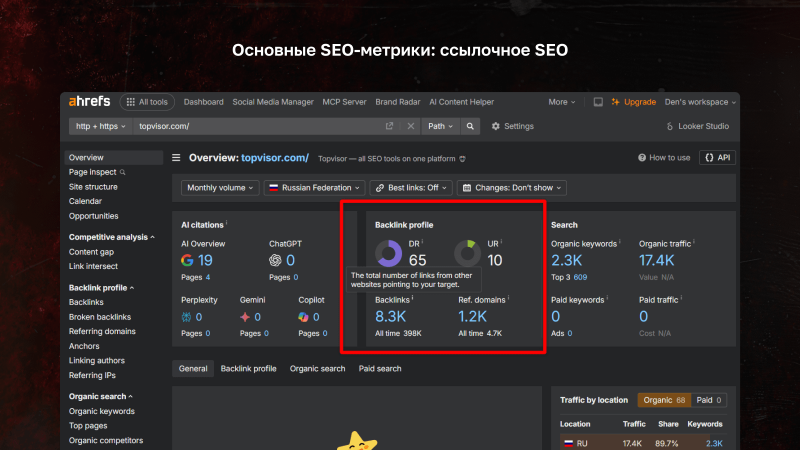Click 2.3K keywords link in RU row

click(x=714, y=443)
